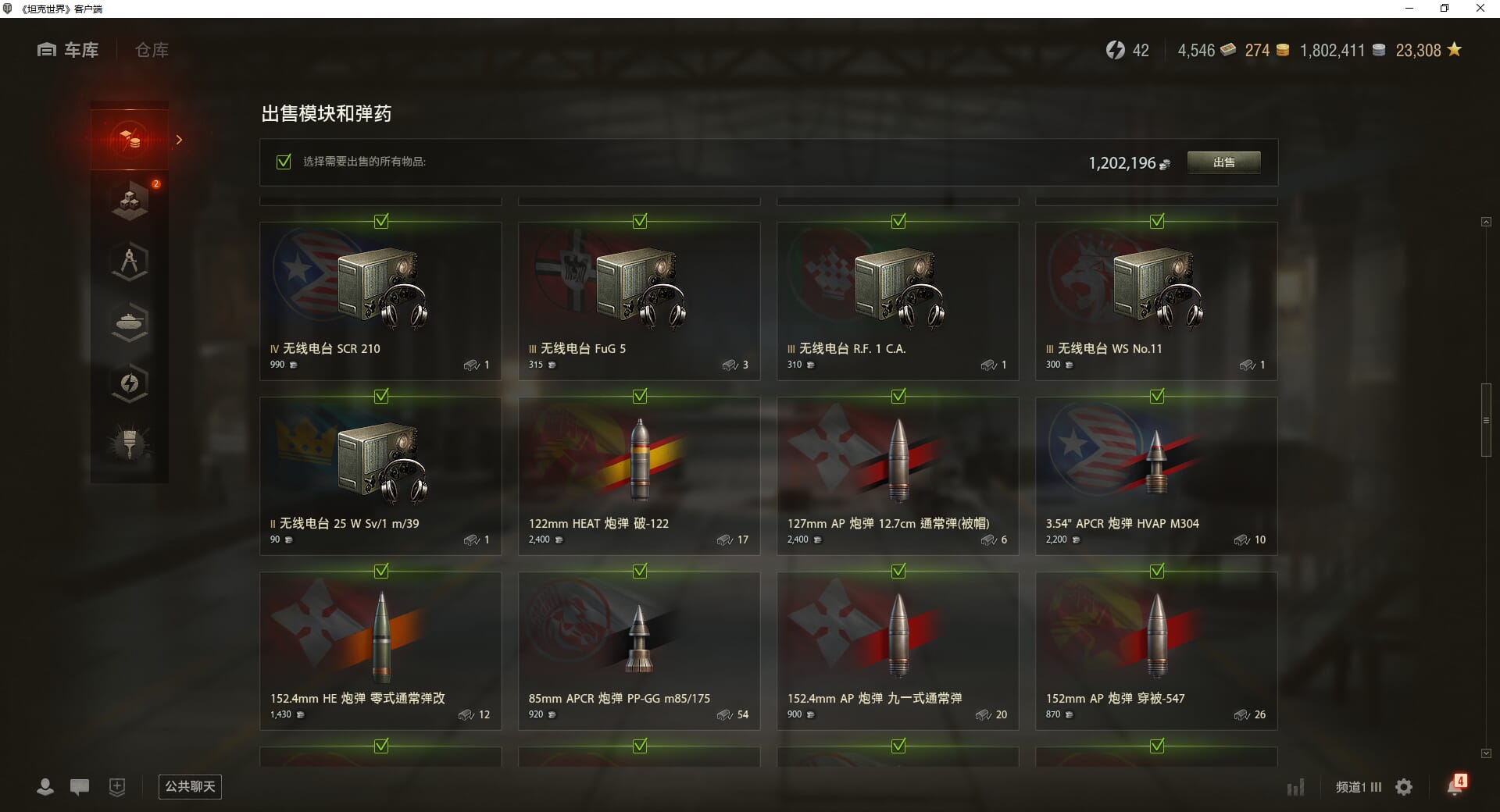1500x812 pixels.
Task: Click the 出售 sell button
Action: pos(1223,162)
